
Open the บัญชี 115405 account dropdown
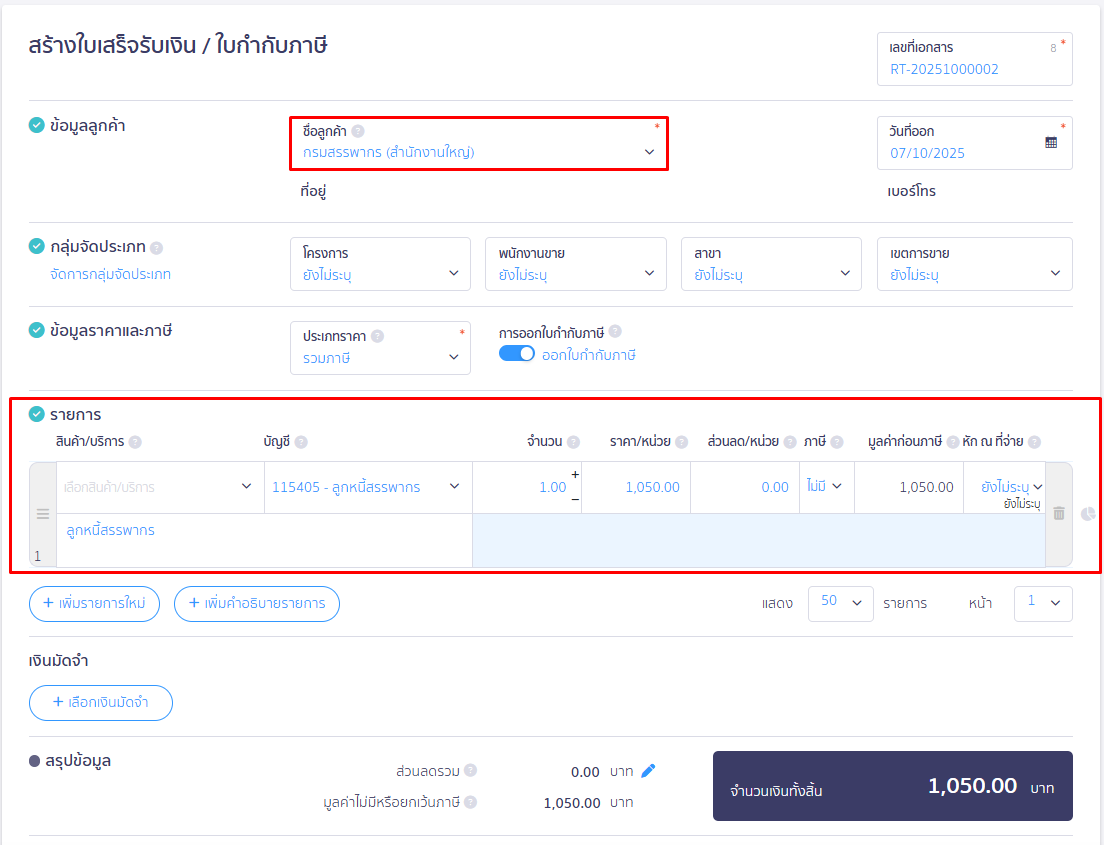click(367, 487)
